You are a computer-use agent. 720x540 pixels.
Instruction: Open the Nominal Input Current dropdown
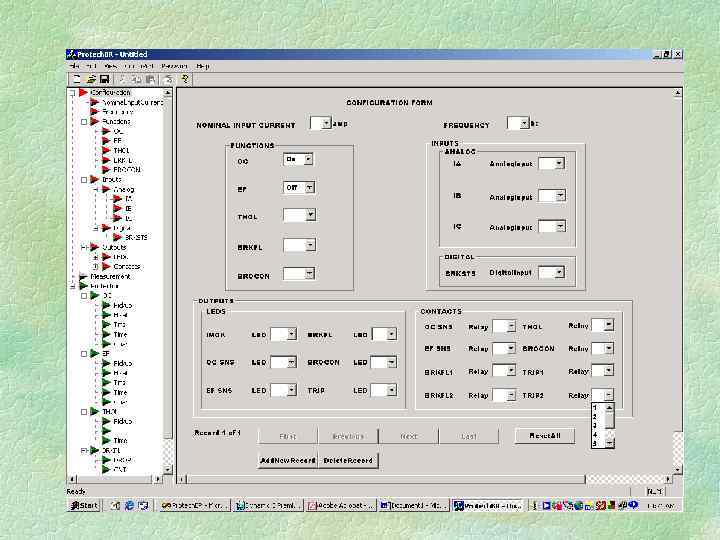click(x=326, y=123)
